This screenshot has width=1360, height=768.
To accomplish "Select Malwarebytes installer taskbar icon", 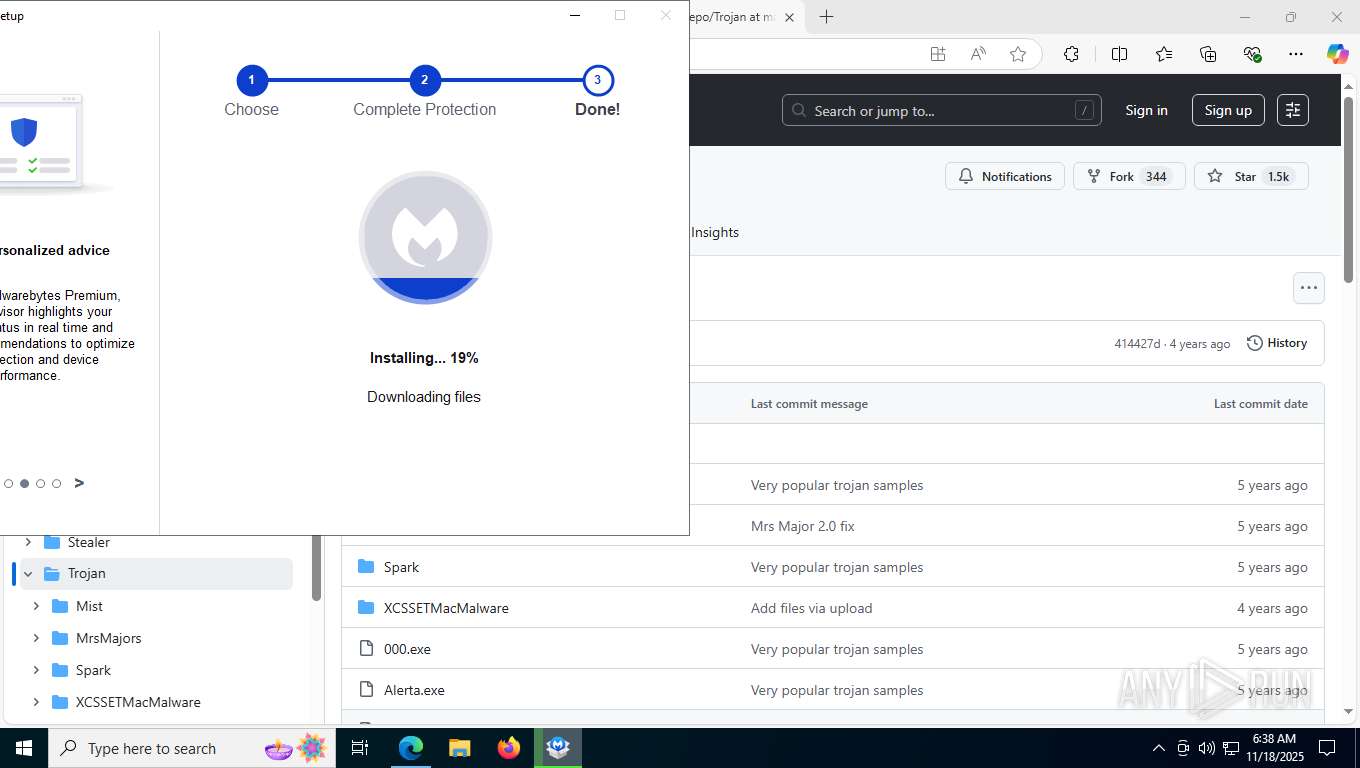I will click(558, 748).
